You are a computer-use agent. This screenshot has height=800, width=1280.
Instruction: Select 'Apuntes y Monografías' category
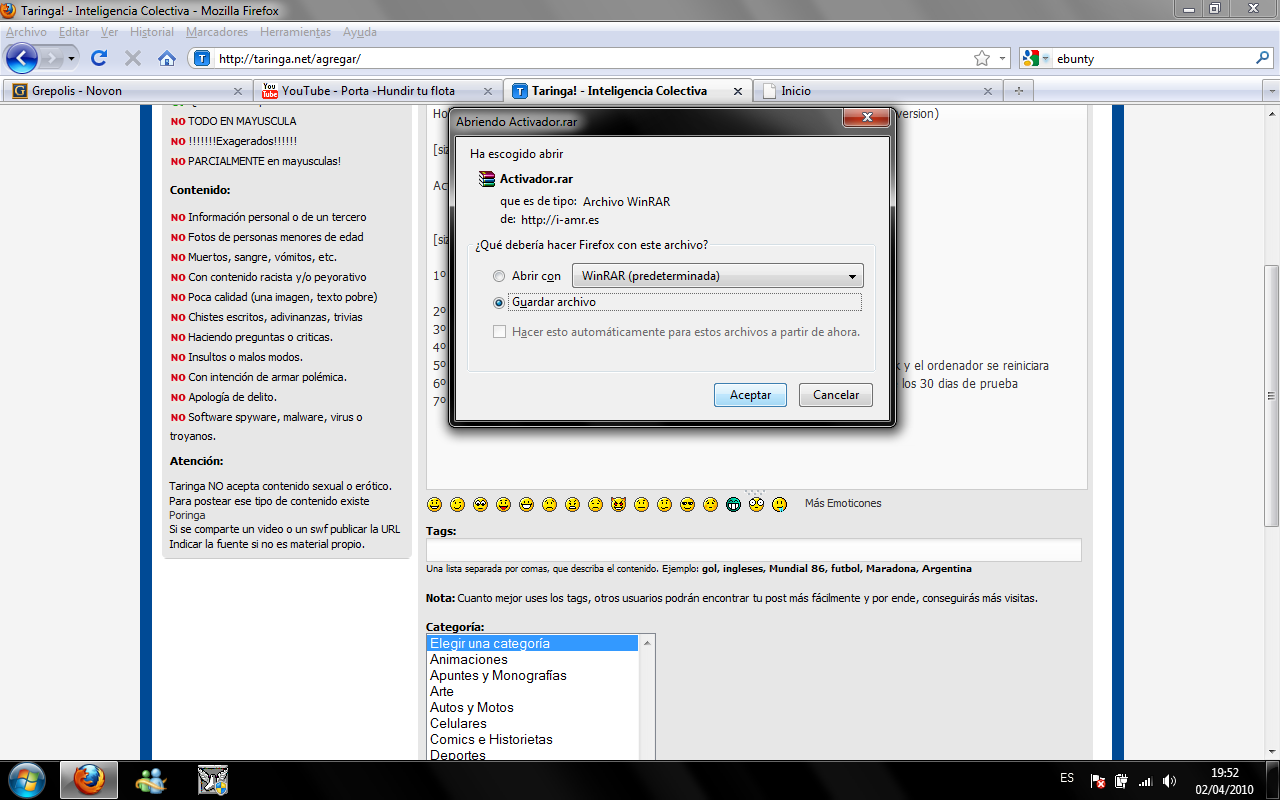point(532,676)
